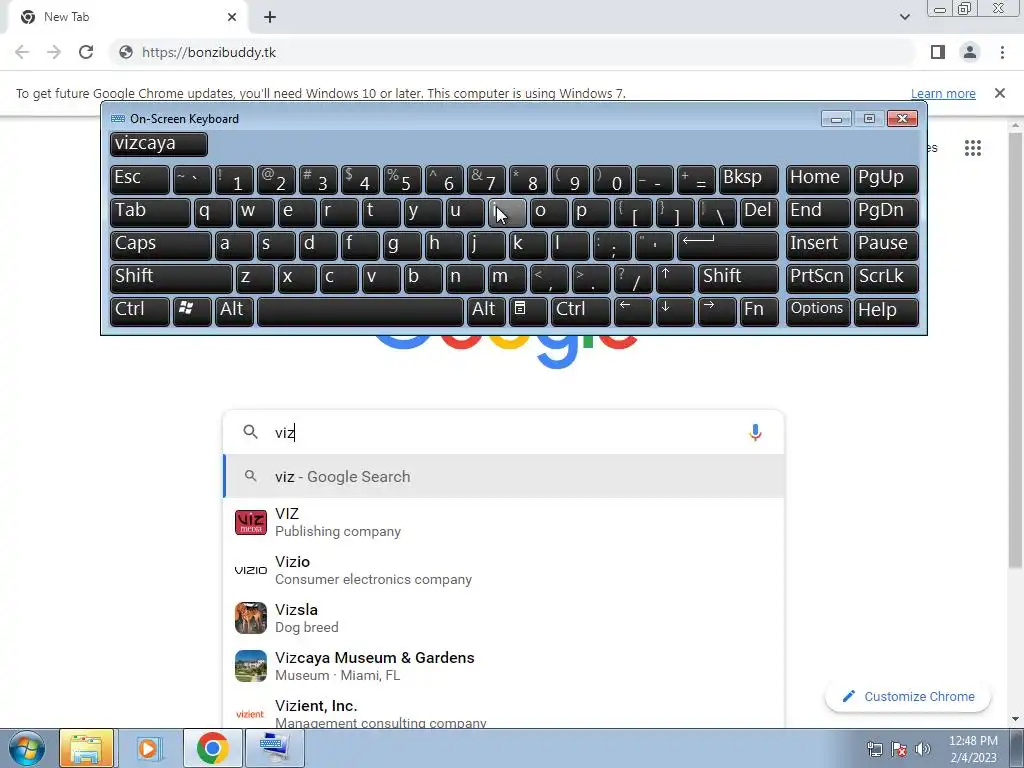Toggle the ScrLk key
This screenshot has height=768, width=1024.
886,278
